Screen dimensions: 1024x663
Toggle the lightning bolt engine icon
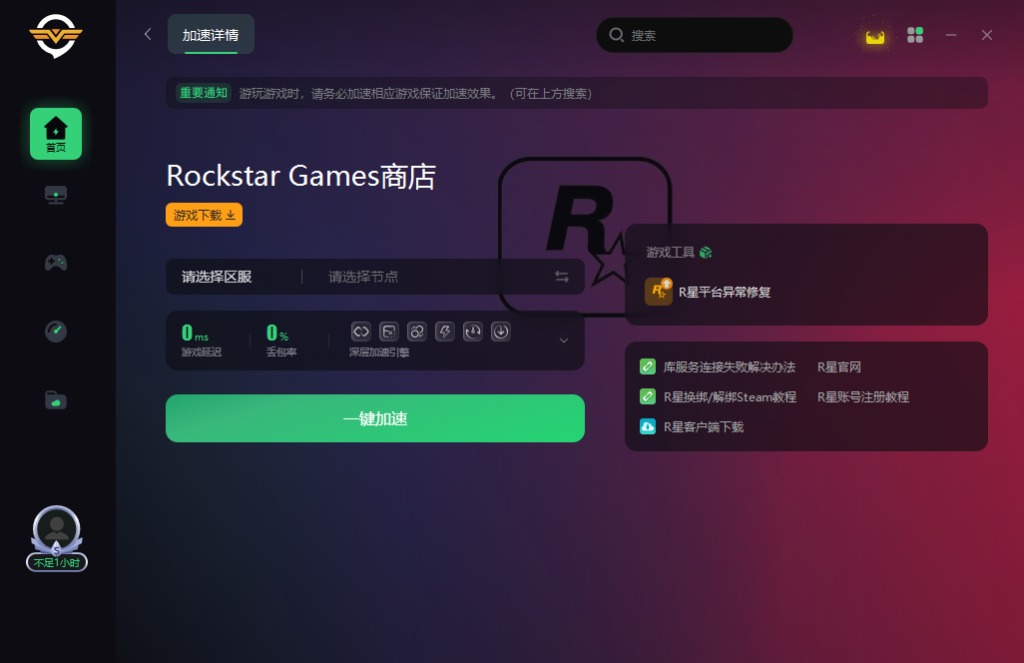pos(445,332)
